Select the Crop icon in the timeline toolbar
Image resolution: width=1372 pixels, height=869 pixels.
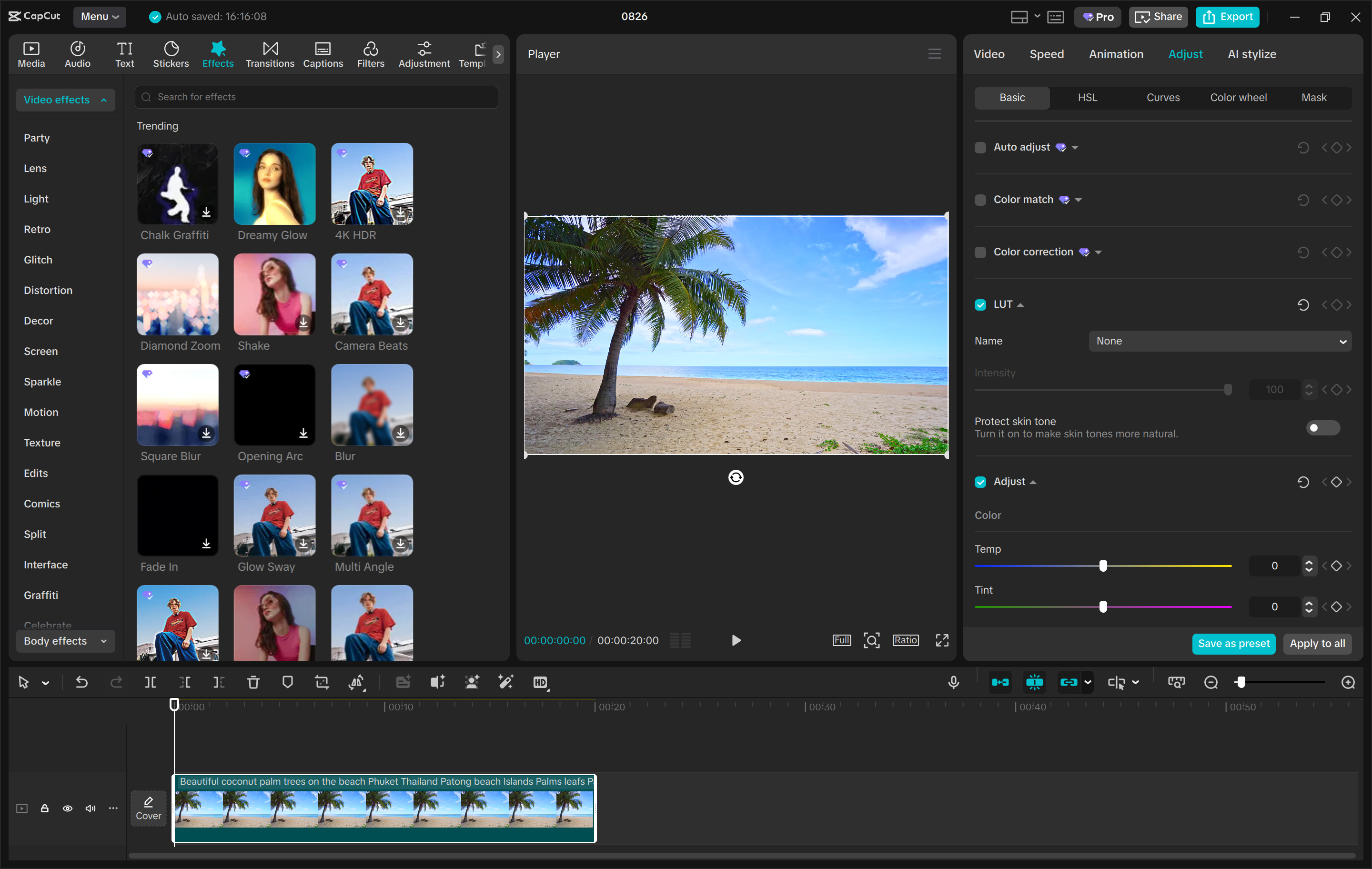(322, 682)
